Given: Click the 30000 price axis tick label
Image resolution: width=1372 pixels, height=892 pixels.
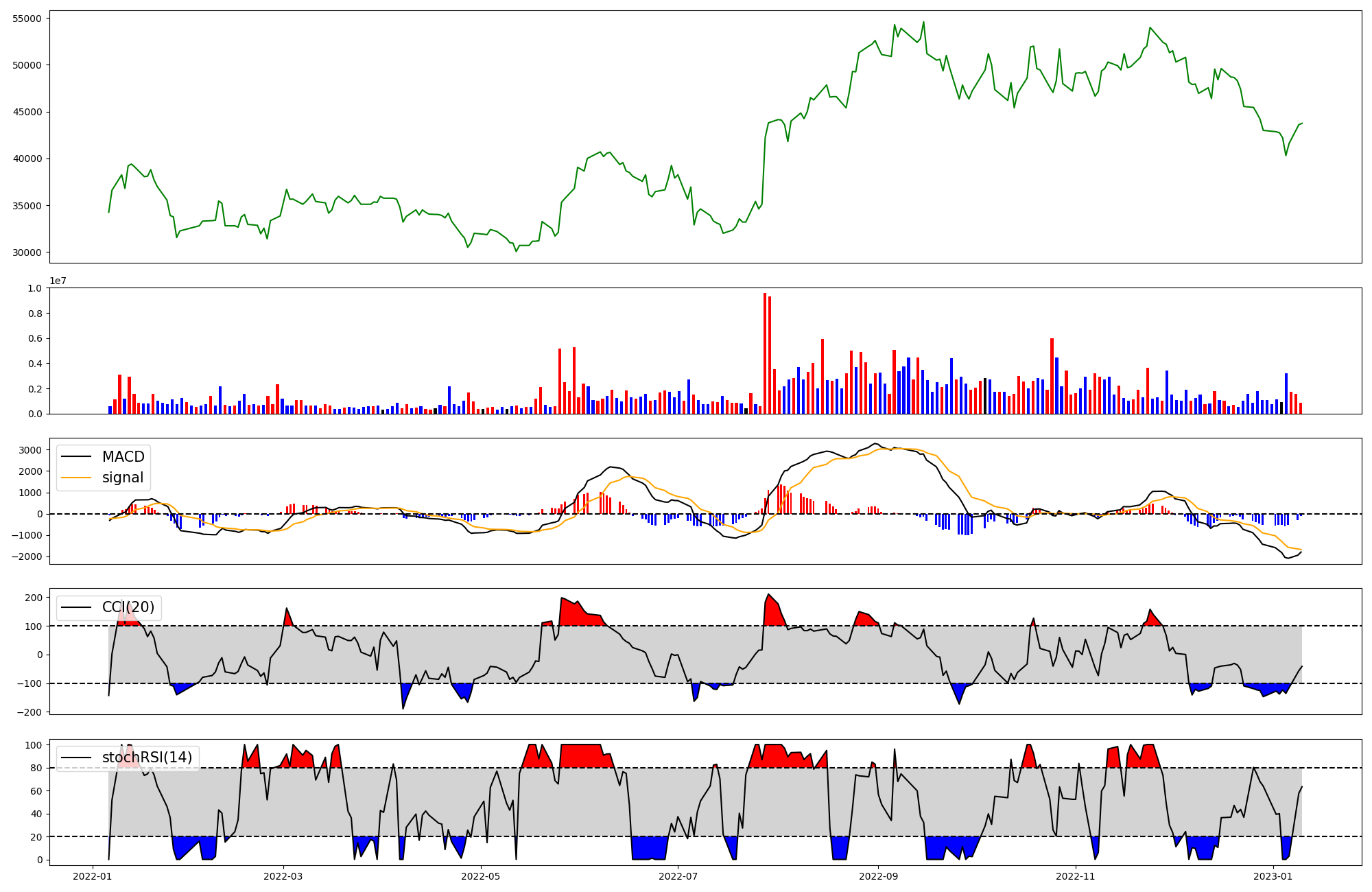Looking at the screenshot, I should pyautogui.click(x=27, y=253).
